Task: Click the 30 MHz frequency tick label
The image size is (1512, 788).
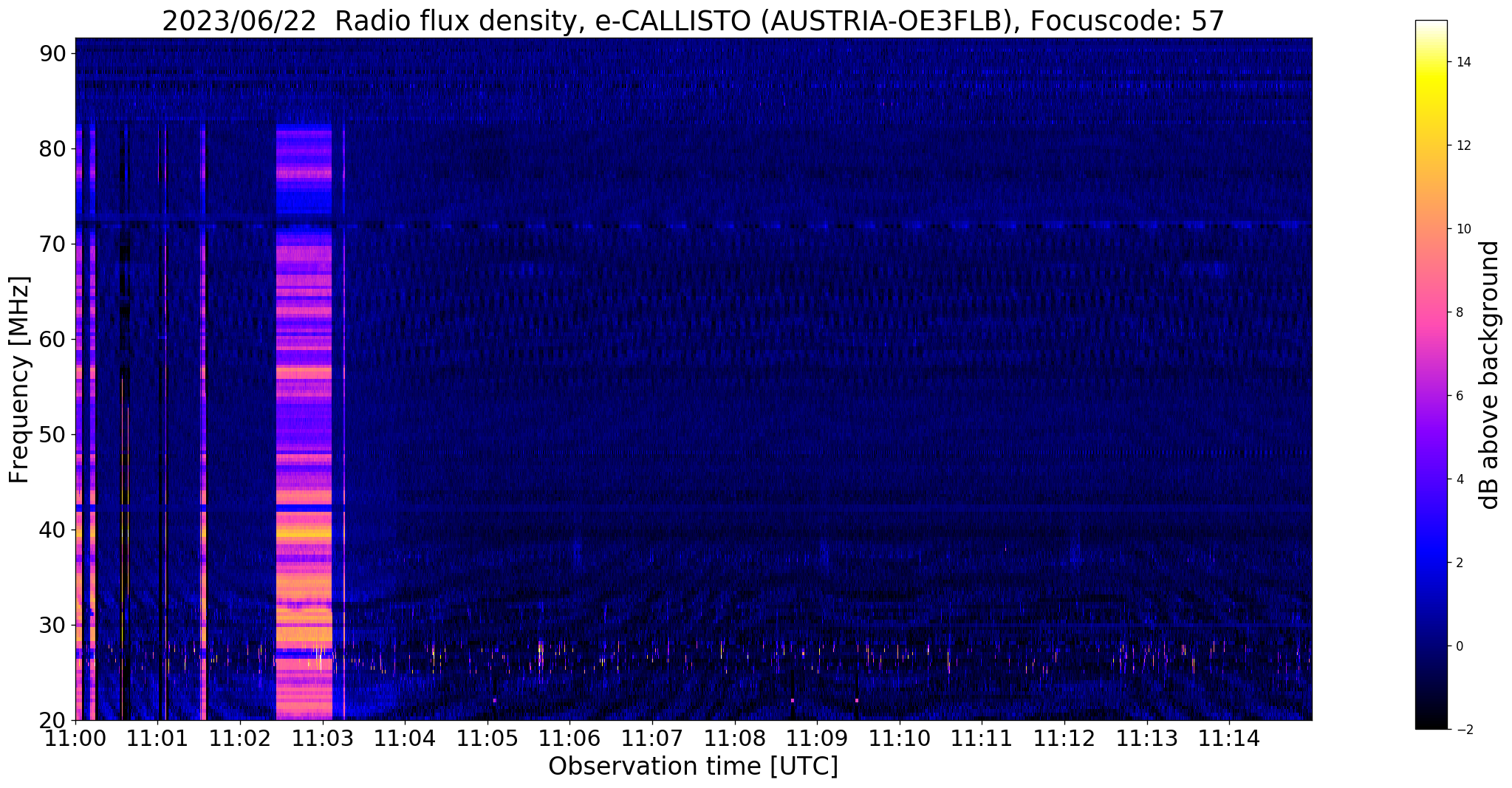Action: [x=54, y=625]
